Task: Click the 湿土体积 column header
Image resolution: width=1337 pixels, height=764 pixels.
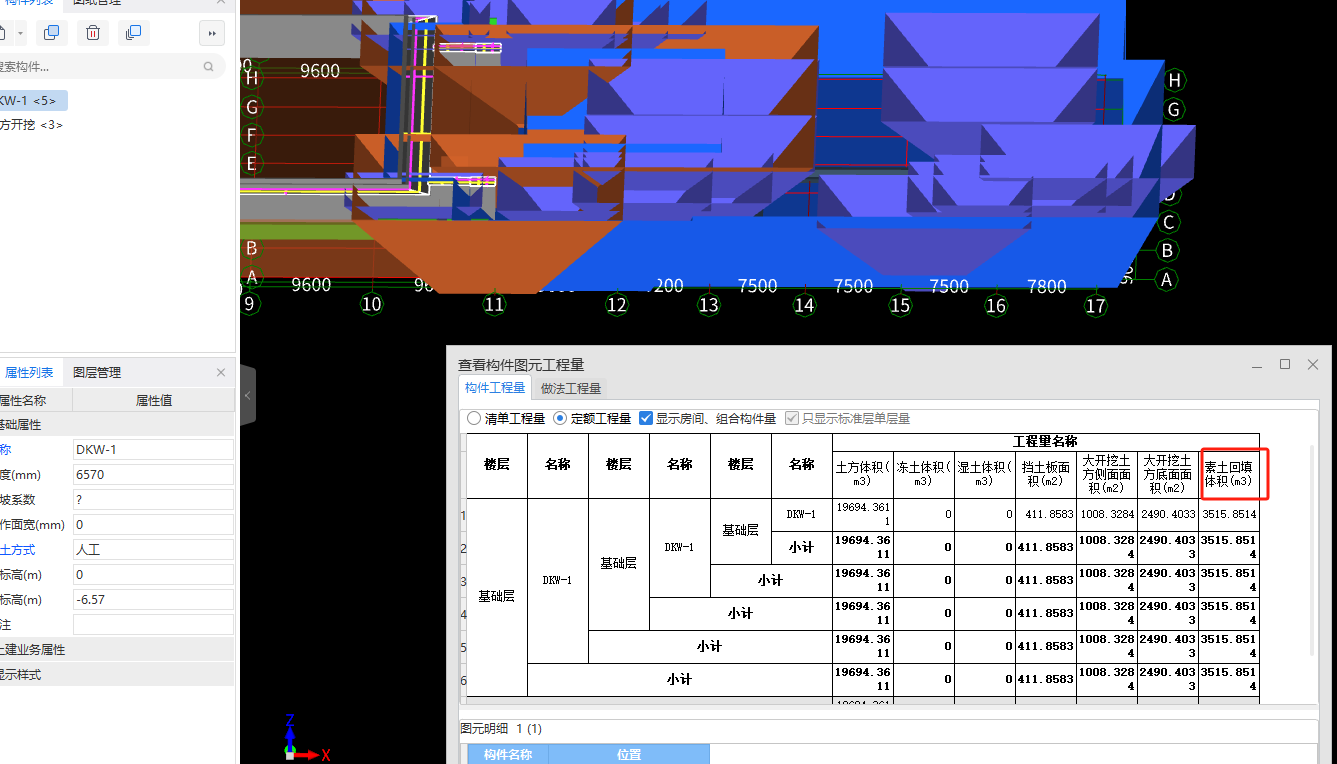Action: pyautogui.click(x=985, y=474)
